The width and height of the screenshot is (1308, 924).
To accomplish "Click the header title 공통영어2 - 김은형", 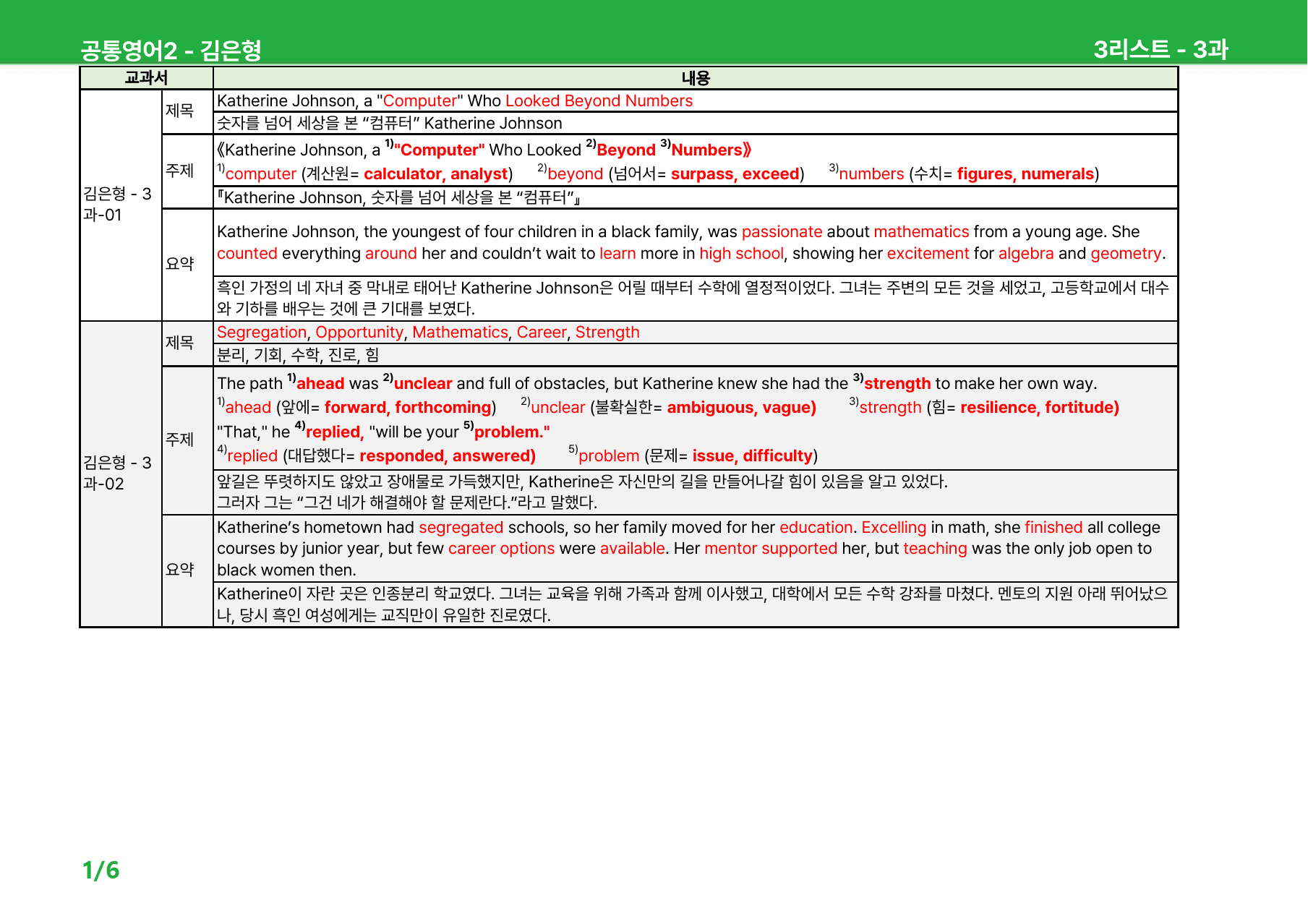I will click(x=171, y=50).
